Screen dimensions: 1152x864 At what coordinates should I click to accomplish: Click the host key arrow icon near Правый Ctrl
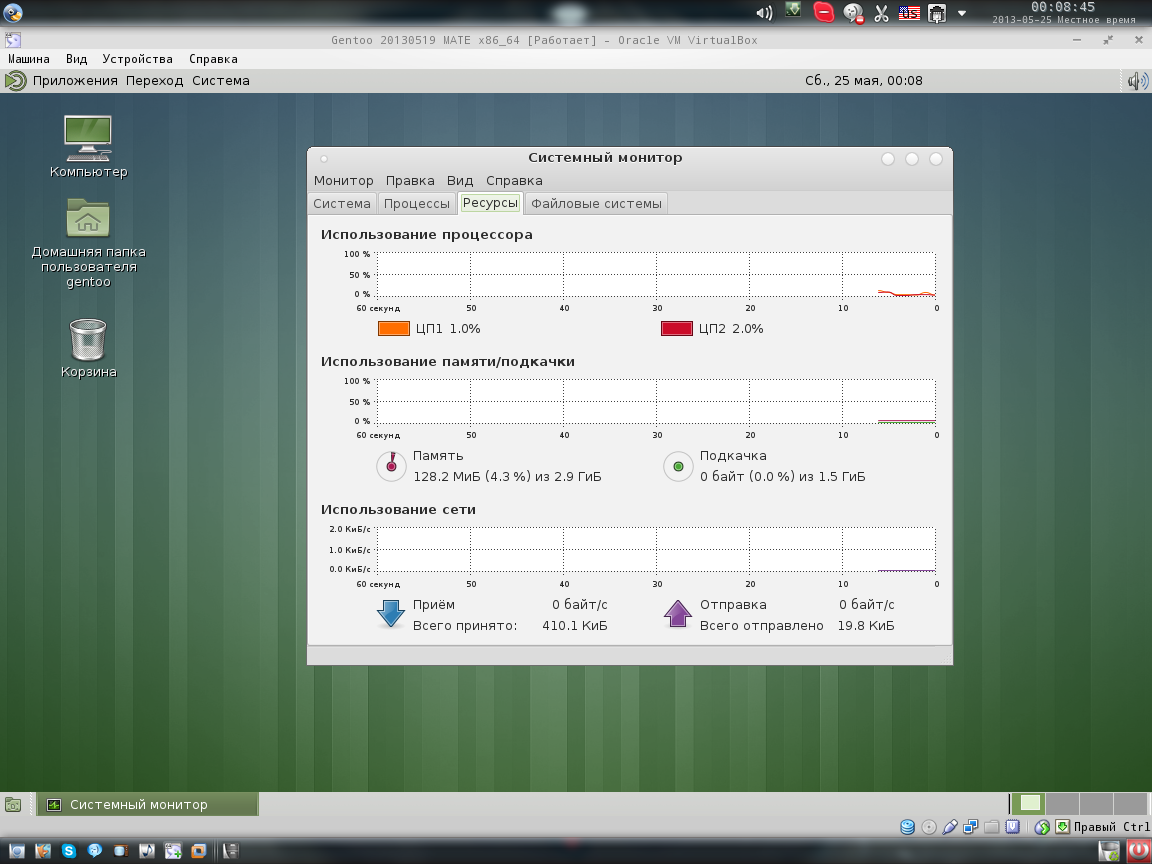click(1062, 827)
